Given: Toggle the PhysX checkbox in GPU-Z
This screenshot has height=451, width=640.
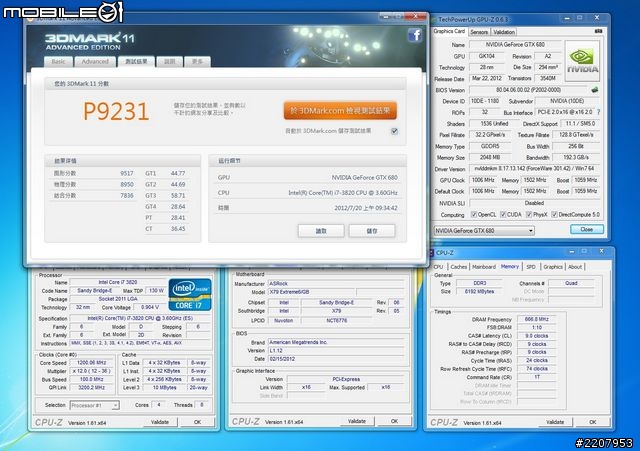Looking at the screenshot, I should (x=529, y=214).
